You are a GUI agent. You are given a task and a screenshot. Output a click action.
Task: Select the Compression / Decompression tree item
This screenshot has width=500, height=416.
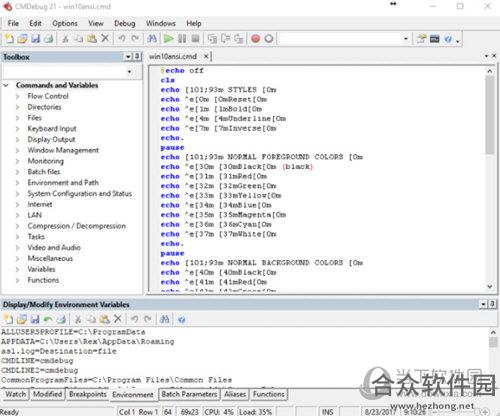[x=77, y=226]
